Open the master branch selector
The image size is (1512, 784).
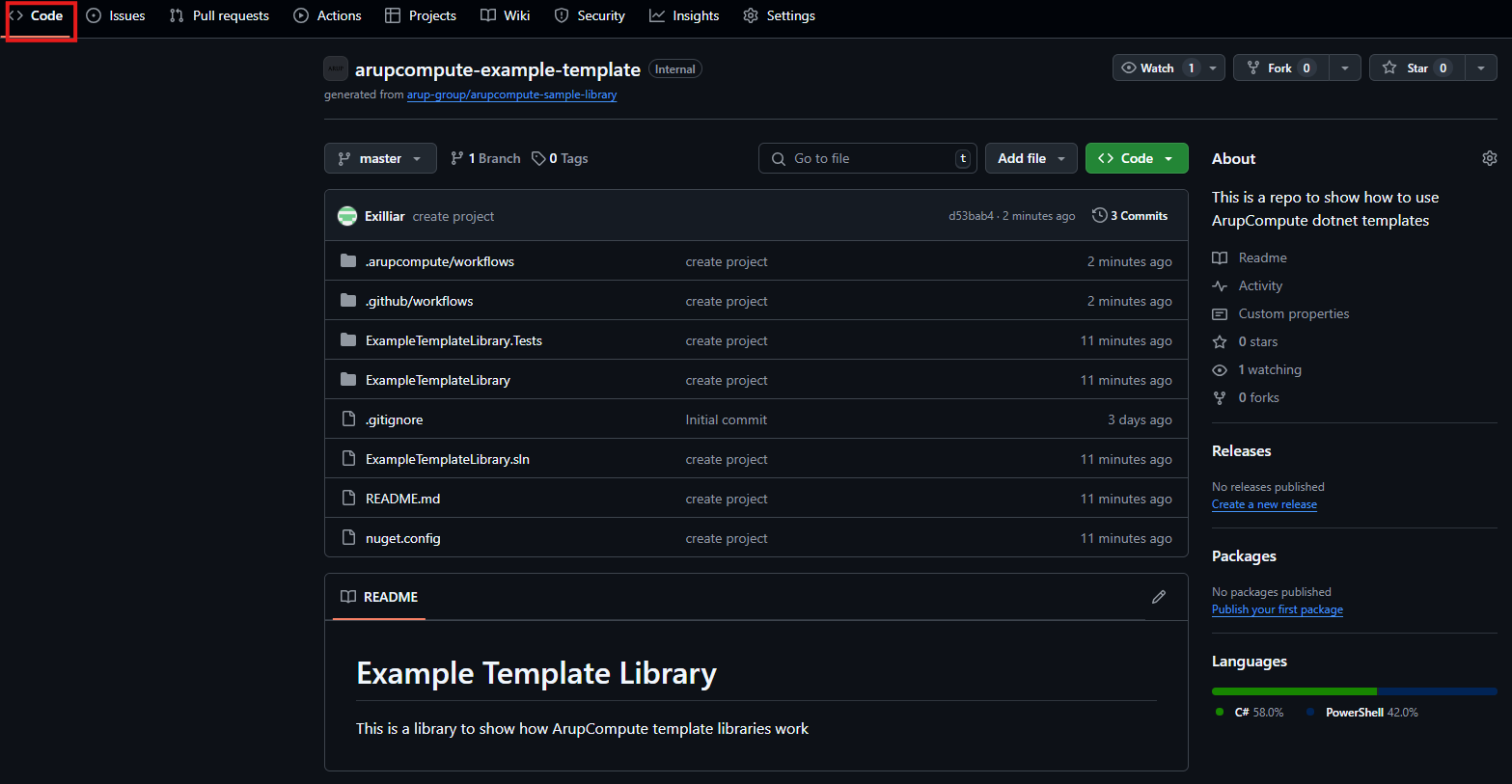click(380, 158)
